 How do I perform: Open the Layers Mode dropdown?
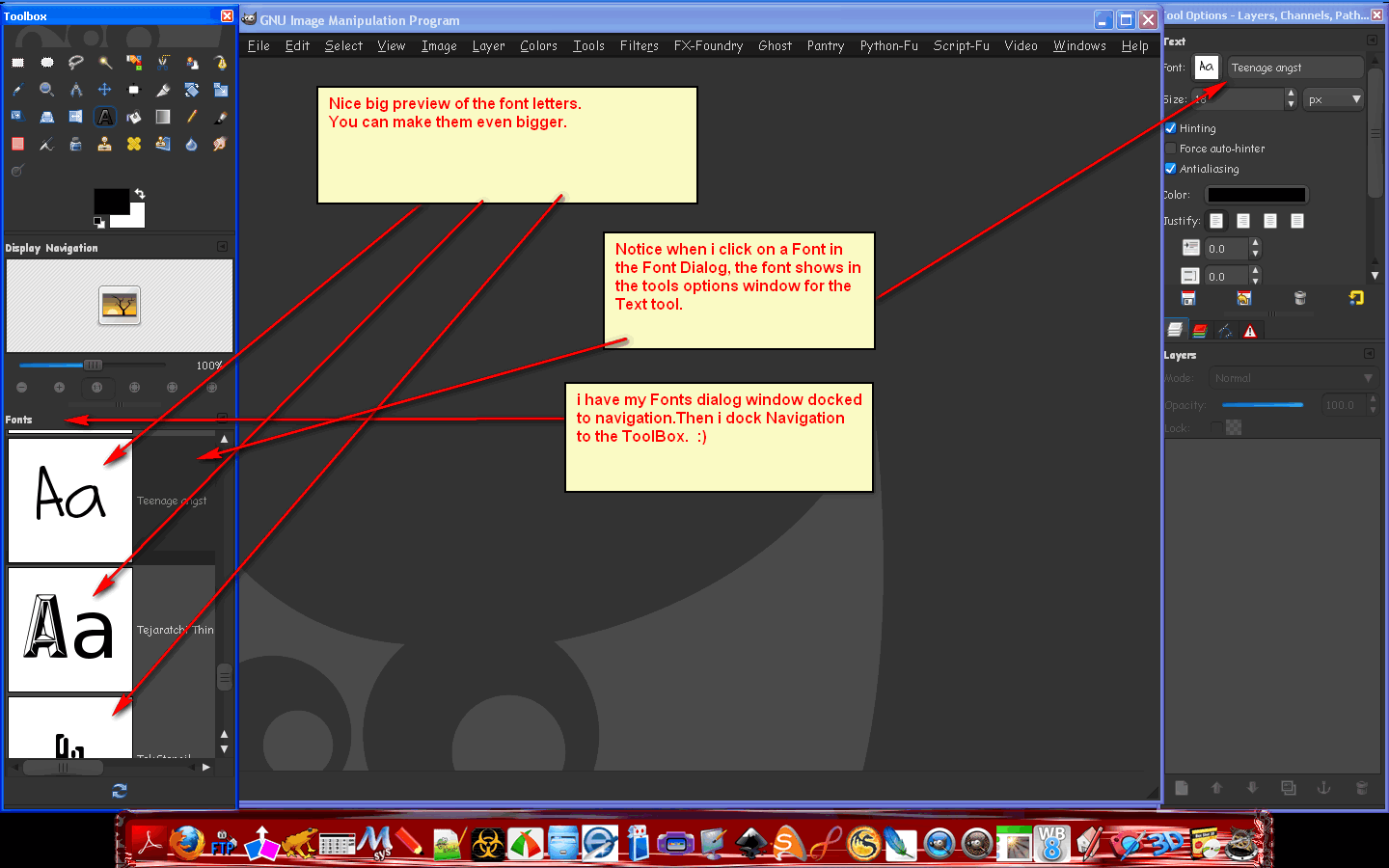(1293, 378)
